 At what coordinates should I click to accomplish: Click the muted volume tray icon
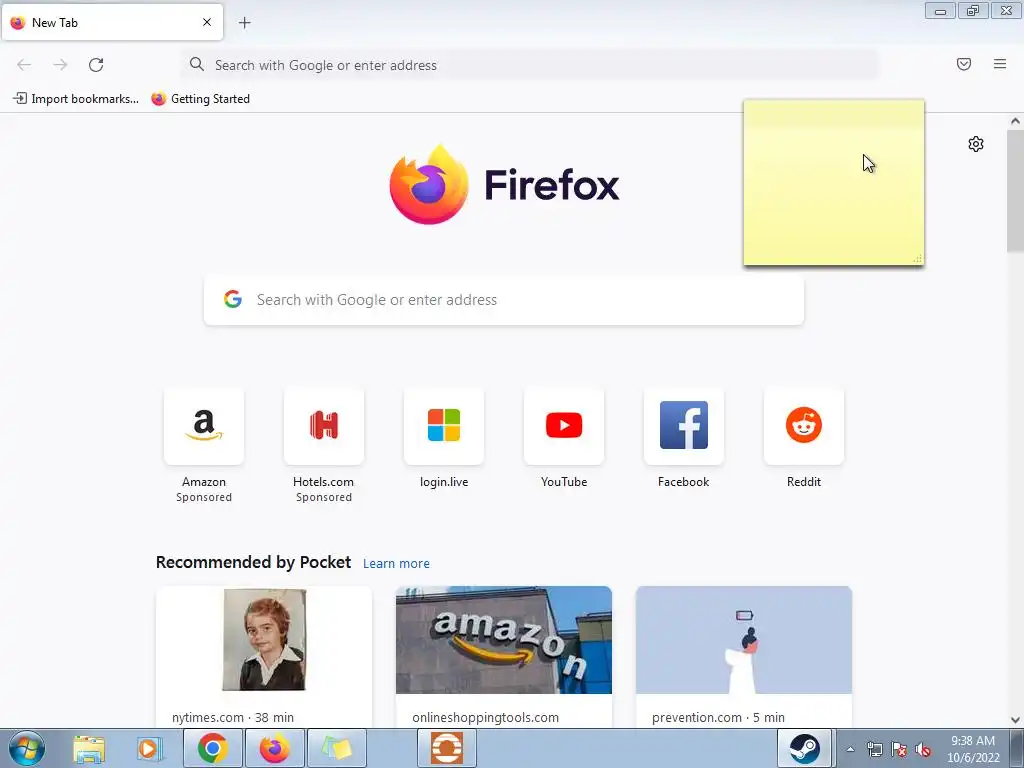coord(923,749)
